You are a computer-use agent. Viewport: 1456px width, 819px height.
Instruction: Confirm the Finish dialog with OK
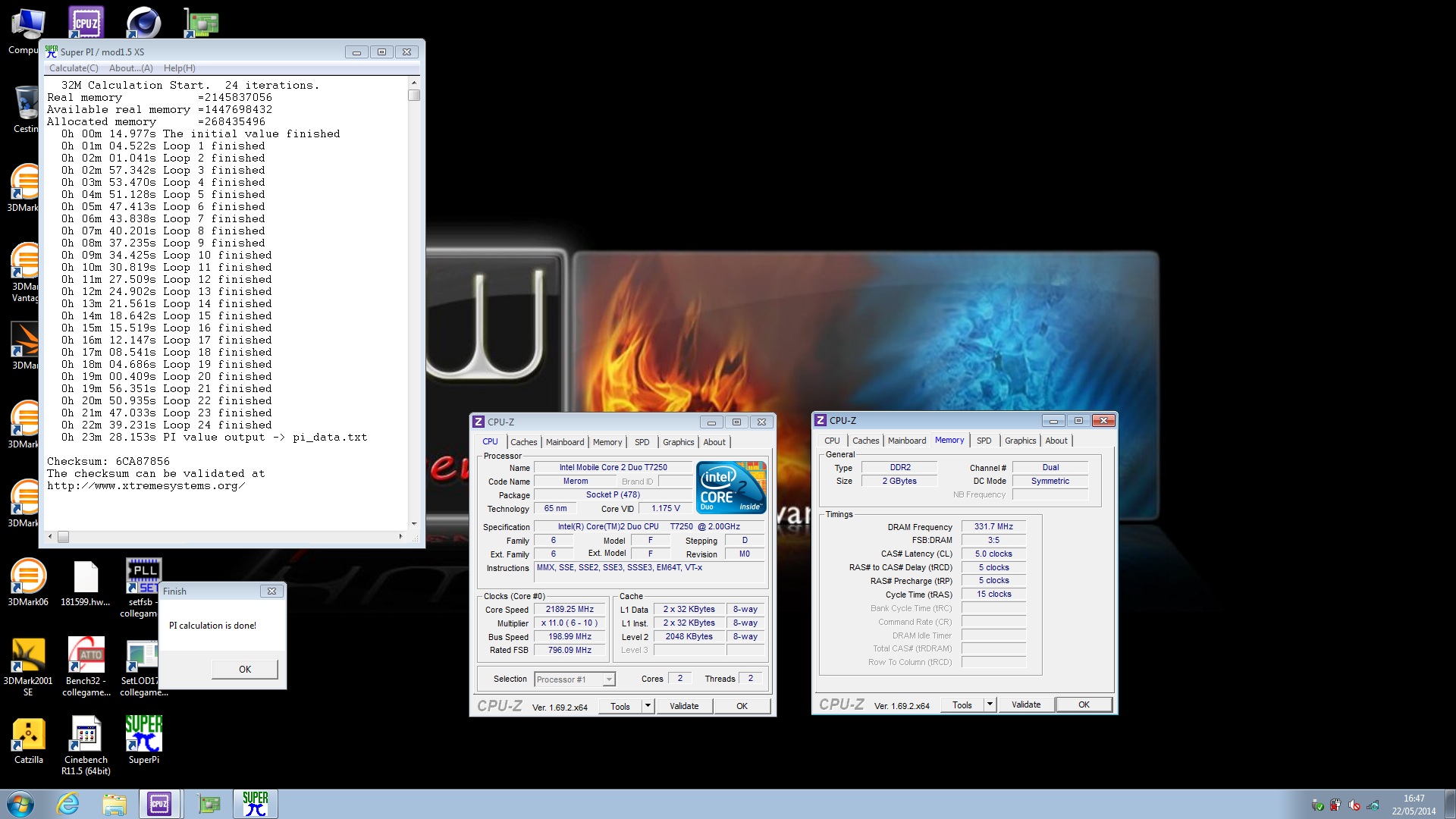[245, 669]
